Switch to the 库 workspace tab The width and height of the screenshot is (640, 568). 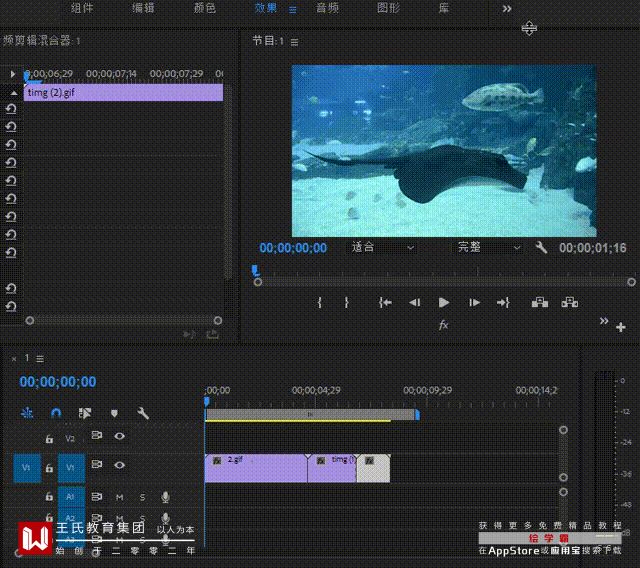coord(444,8)
